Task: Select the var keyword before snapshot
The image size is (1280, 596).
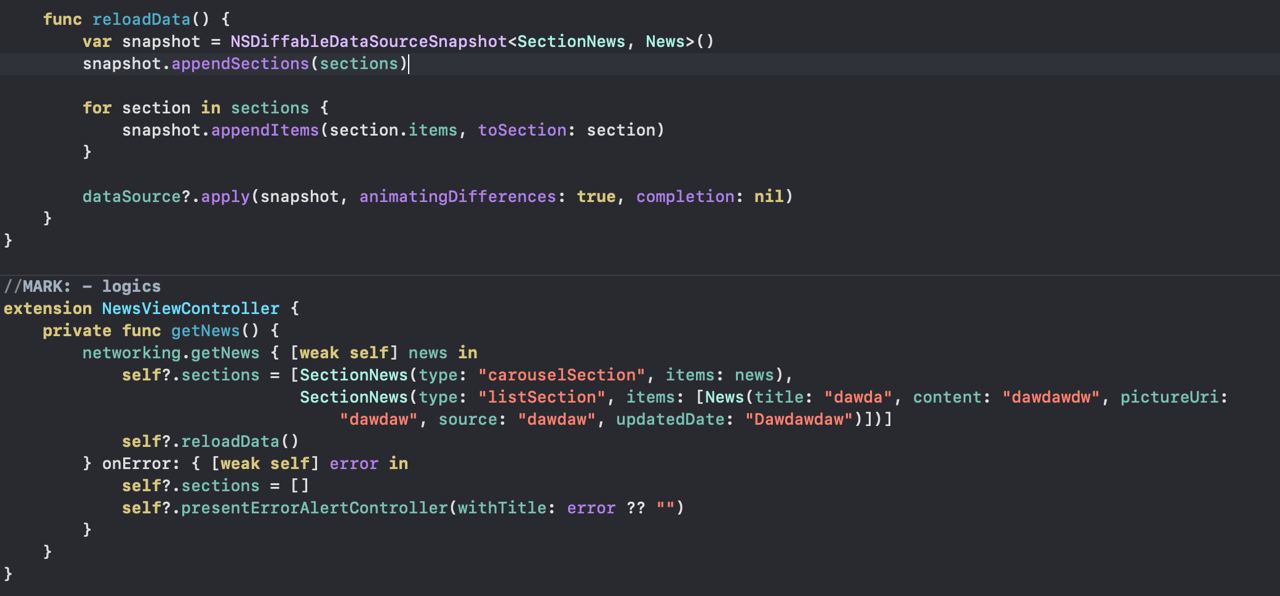Action: click(97, 41)
